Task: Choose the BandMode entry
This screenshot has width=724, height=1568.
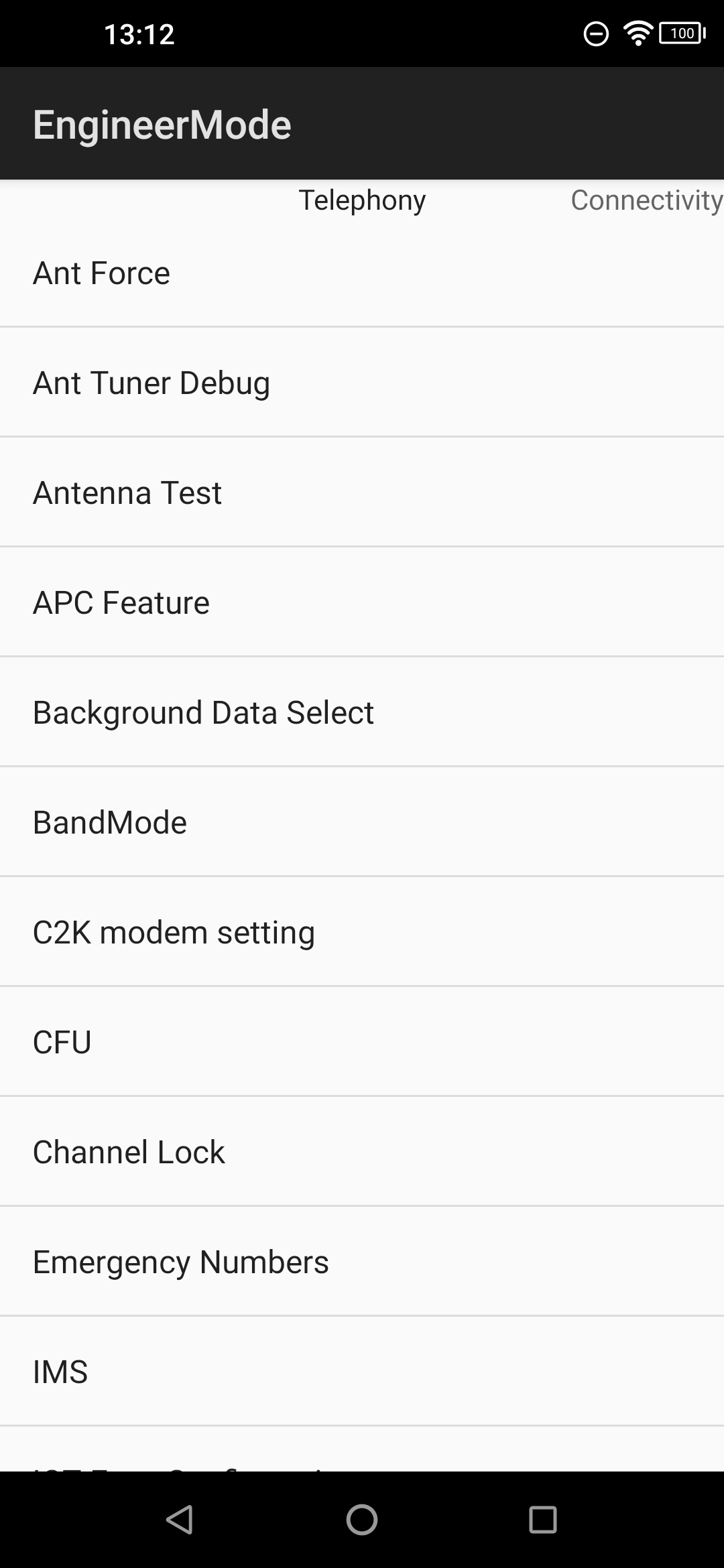Action: pyautogui.click(x=362, y=823)
